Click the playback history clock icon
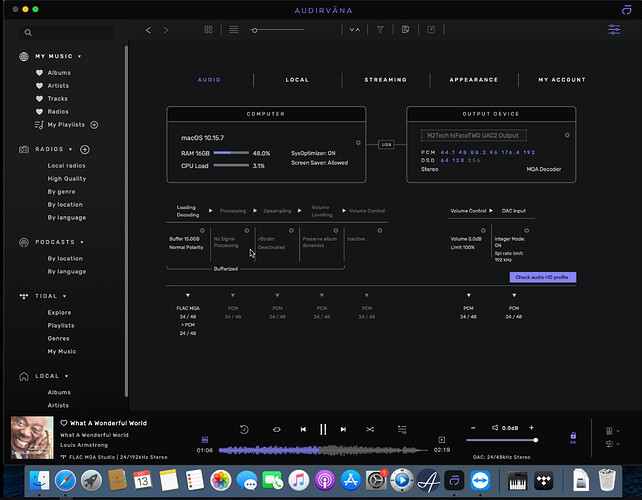The image size is (642, 500). (x=244, y=429)
